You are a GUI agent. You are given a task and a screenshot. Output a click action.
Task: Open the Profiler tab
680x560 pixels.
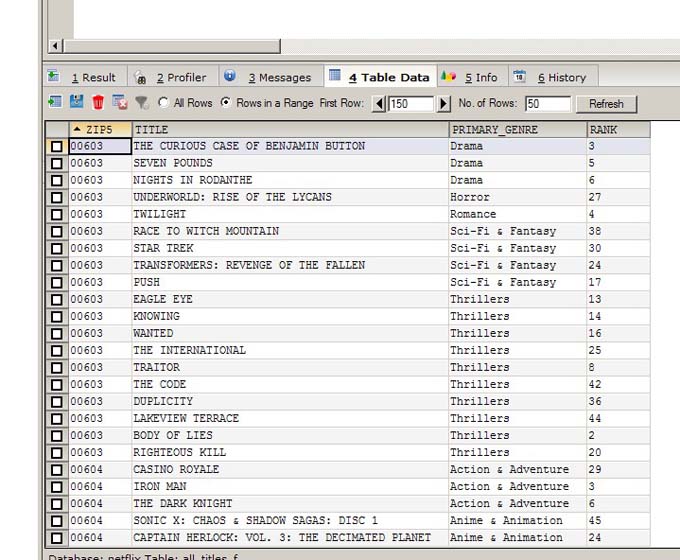(173, 77)
